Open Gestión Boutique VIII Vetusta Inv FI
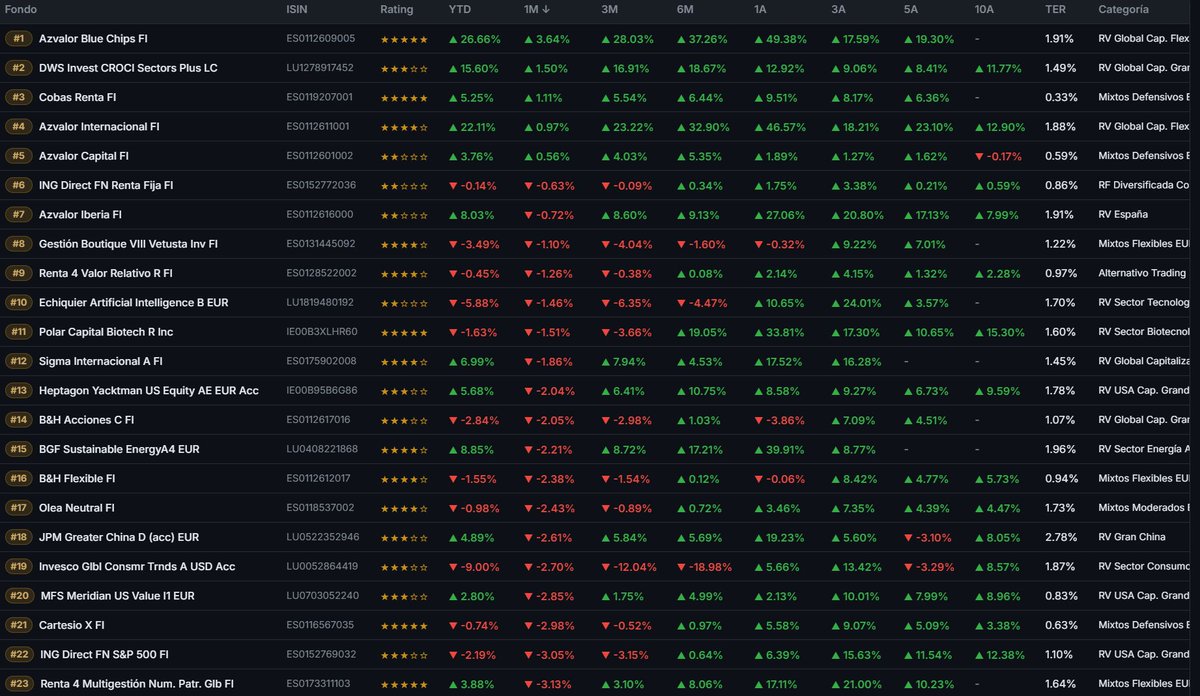 128,244
